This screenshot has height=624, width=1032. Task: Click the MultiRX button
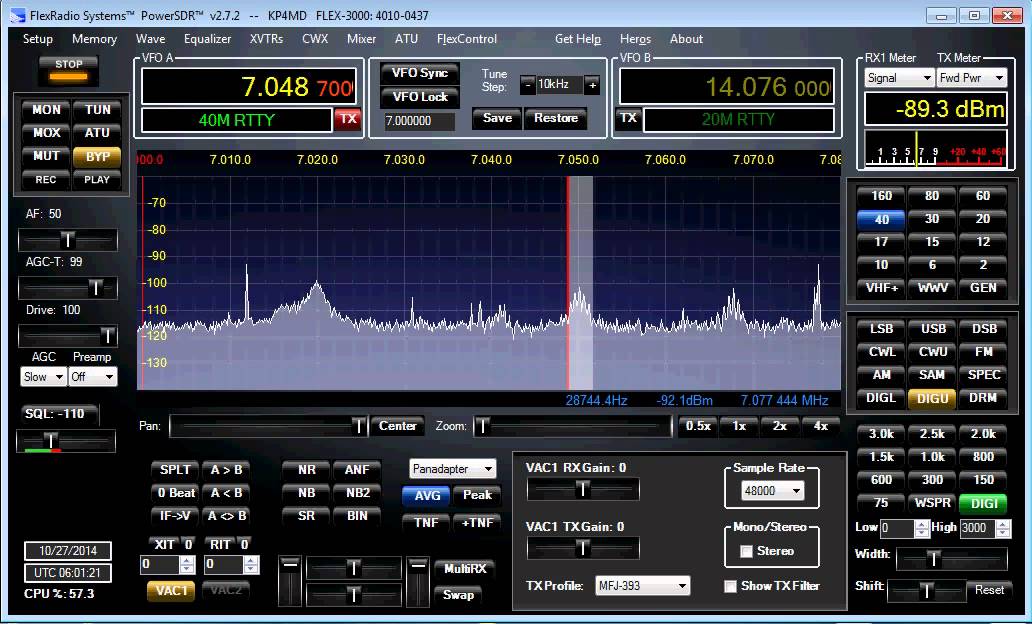click(464, 569)
